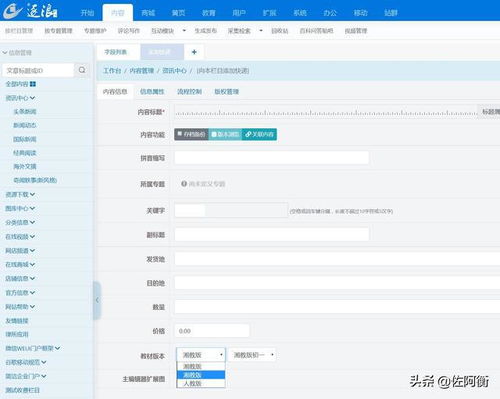Click the middle version-browse button in 内容功能
The image size is (500, 399).
point(225,134)
